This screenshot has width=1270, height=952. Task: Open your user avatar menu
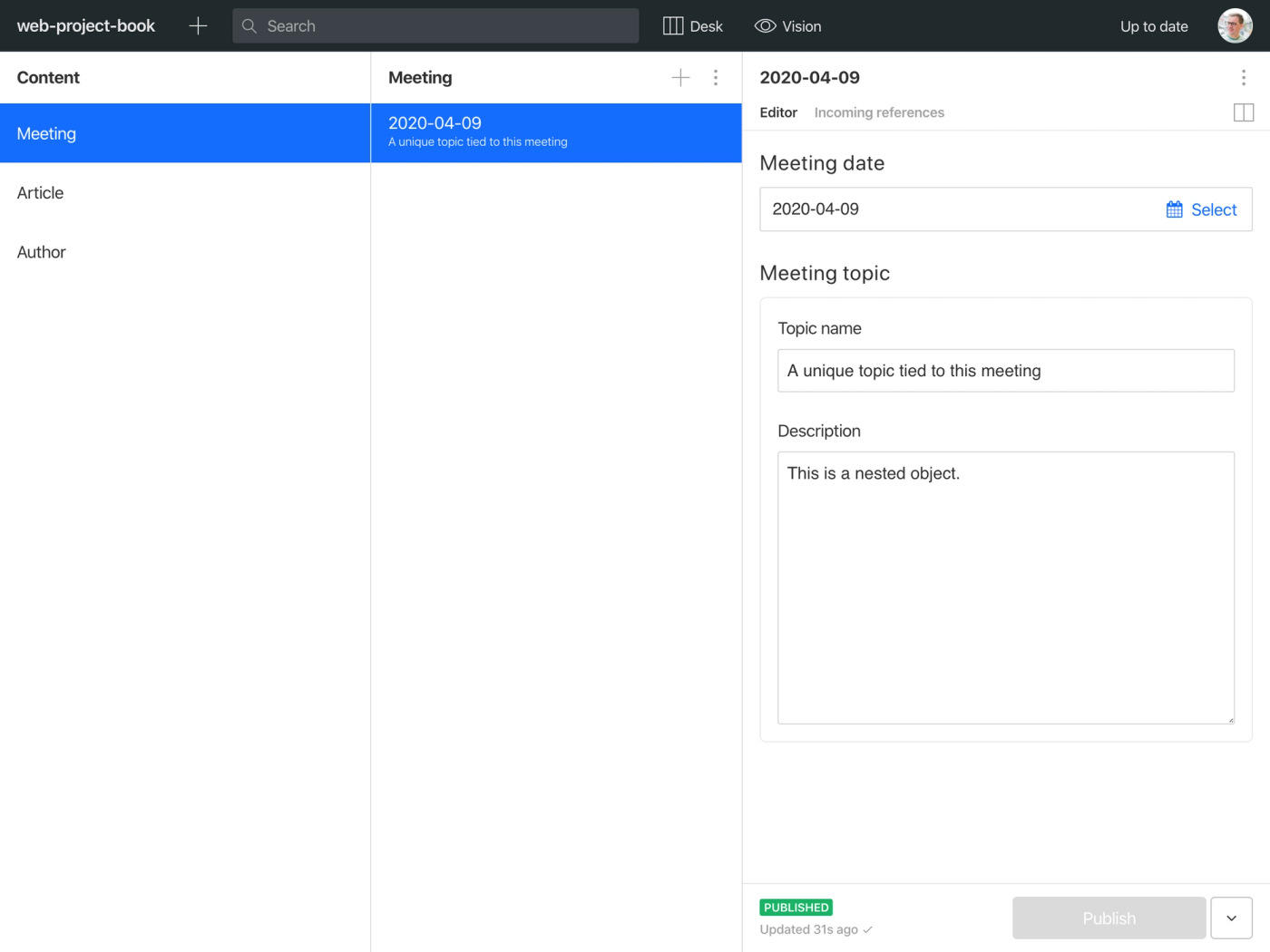(x=1235, y=25)
